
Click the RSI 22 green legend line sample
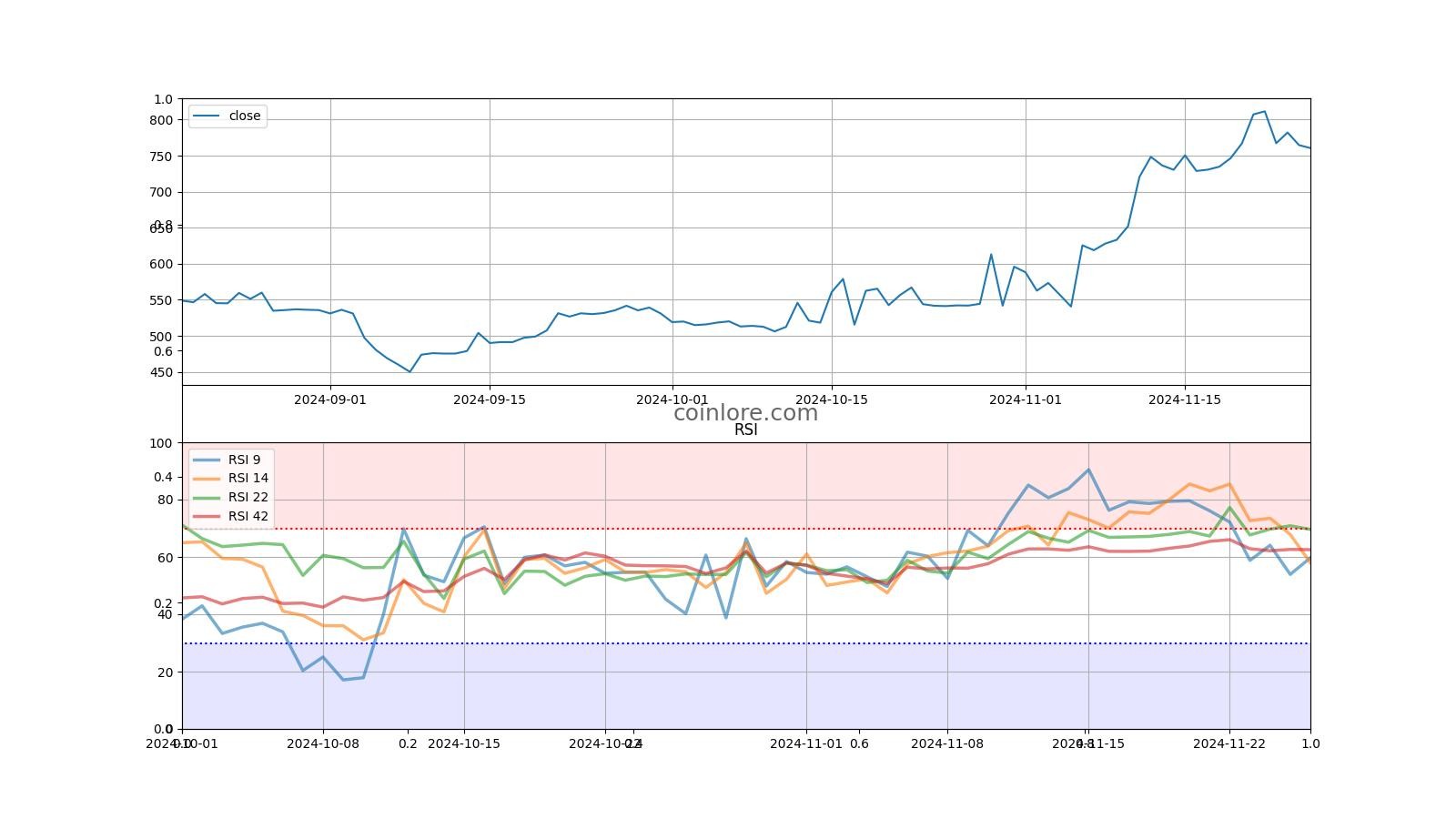click(207, 497)
